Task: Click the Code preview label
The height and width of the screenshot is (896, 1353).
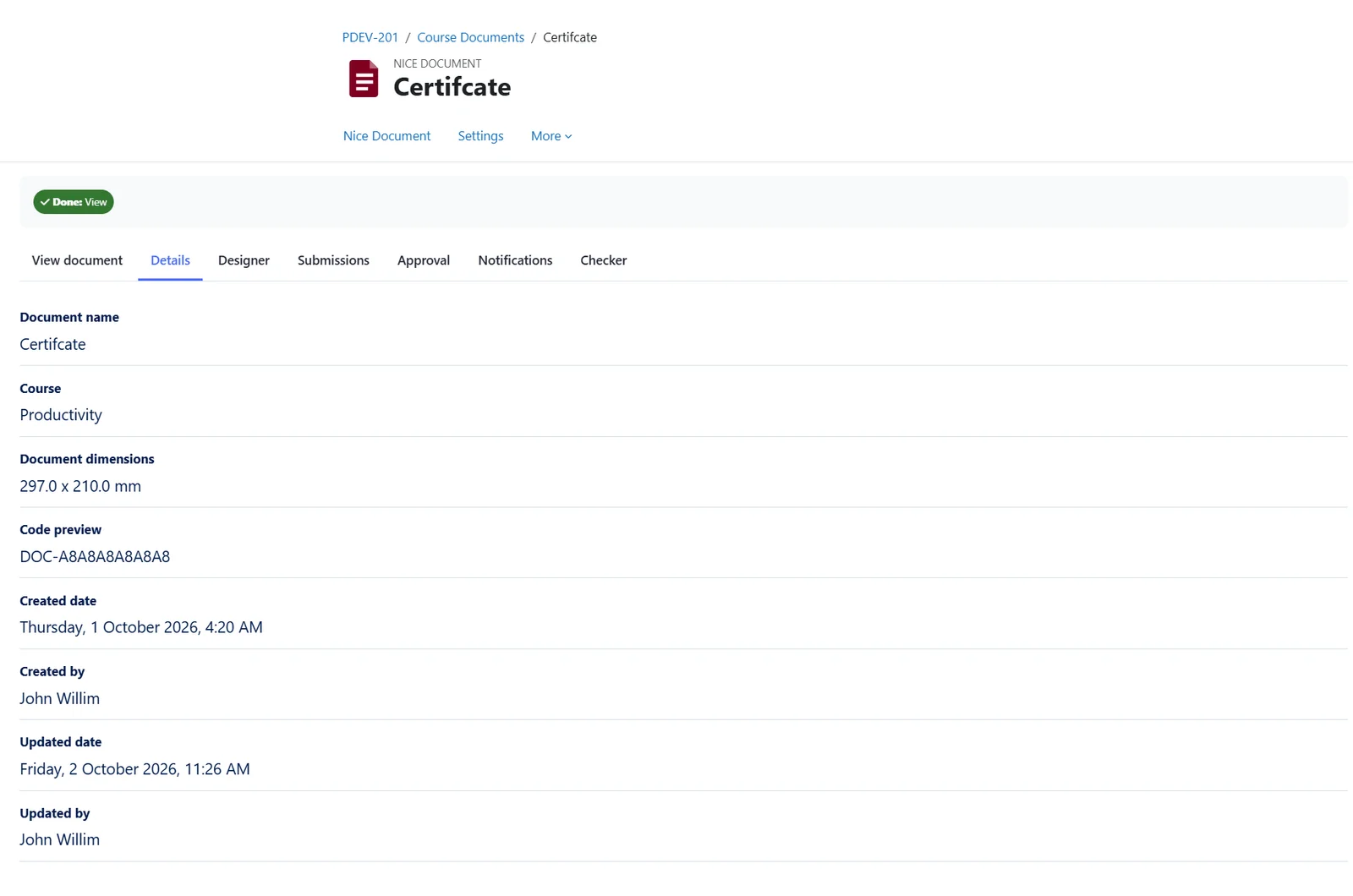Action: tap(61, 530)
